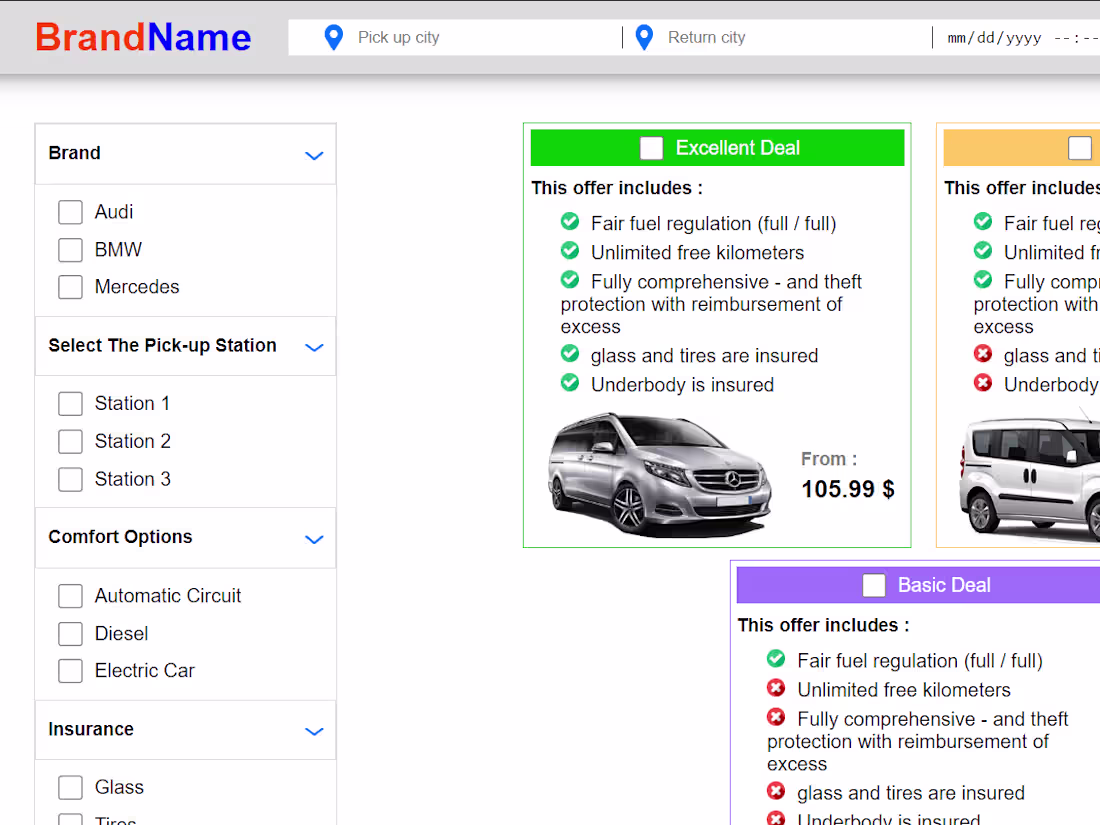Click 'Unlimited free kilometers' in Excellent Deal

point(697,253)
